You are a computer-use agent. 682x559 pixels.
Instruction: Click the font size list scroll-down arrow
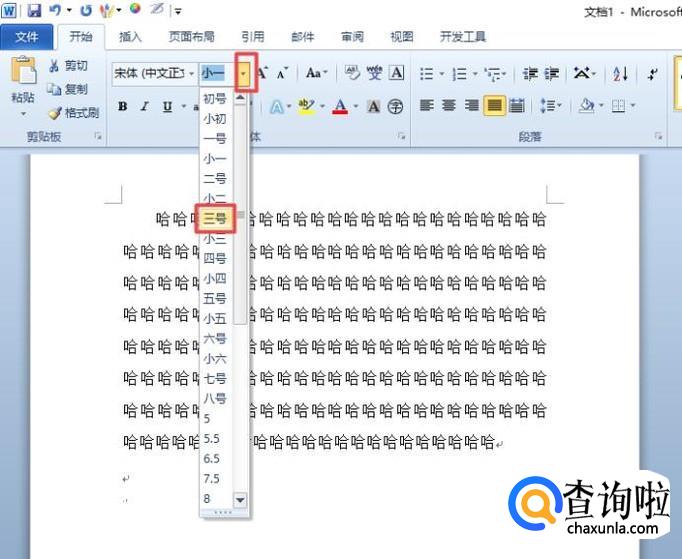[x=241, y=500]
